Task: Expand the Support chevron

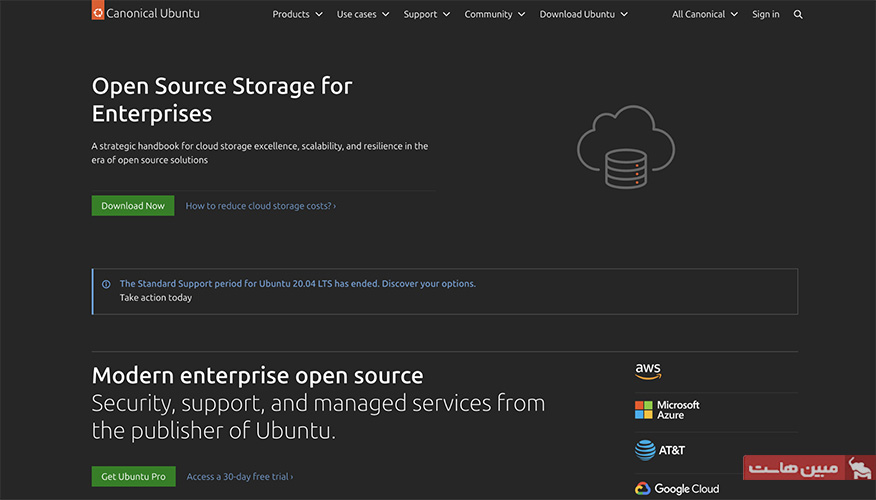Action: coord(446,15)
